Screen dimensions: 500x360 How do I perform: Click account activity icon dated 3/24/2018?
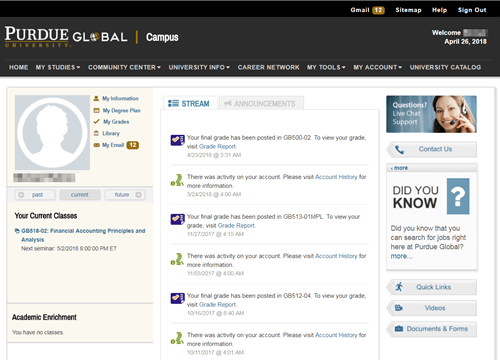click(177, 180)
